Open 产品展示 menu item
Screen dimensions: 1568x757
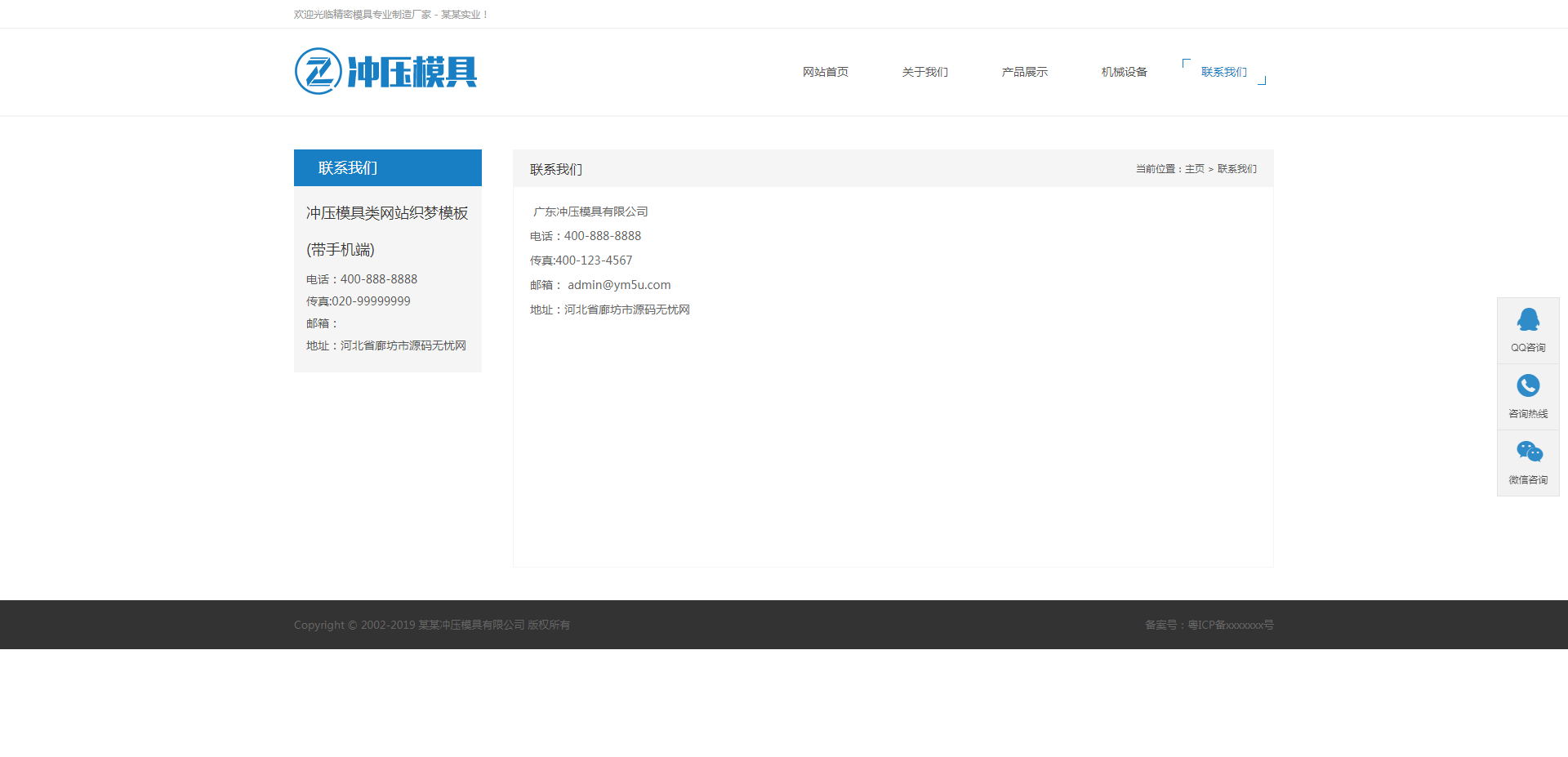1024,72
